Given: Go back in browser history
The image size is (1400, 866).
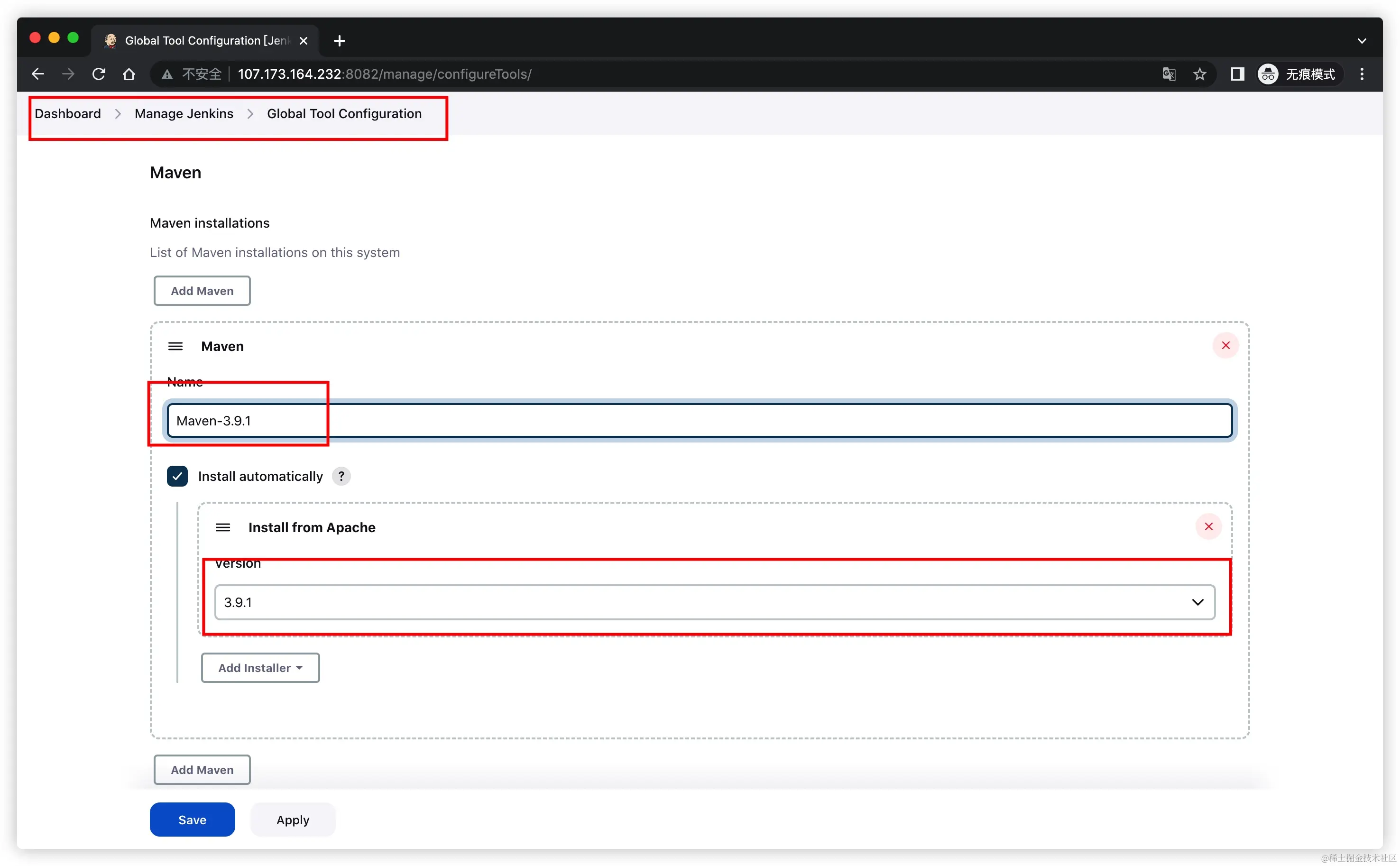Looking at the screenshot, I should click(38, 74).
